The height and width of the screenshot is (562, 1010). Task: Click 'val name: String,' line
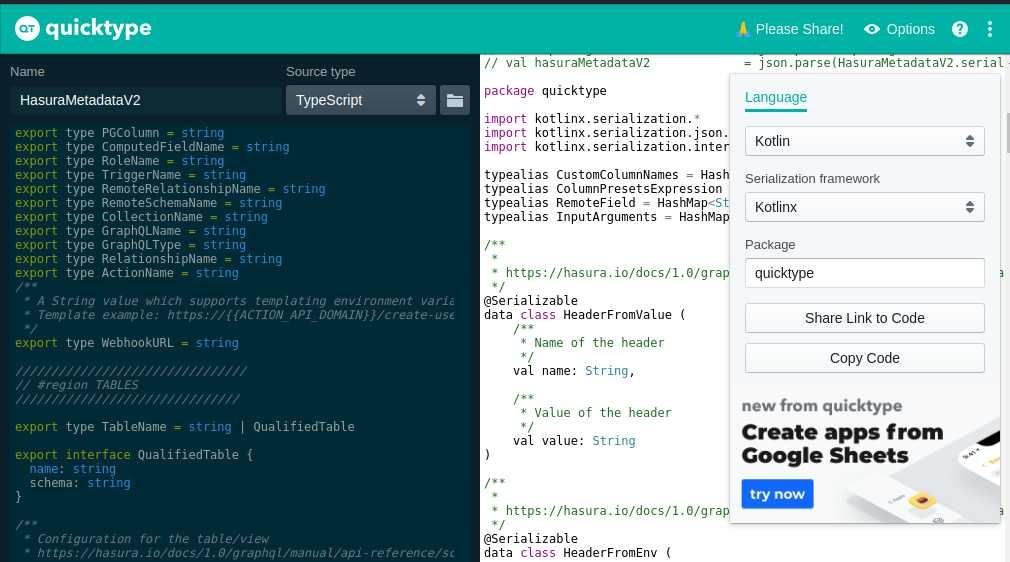[x=574, y=371]
